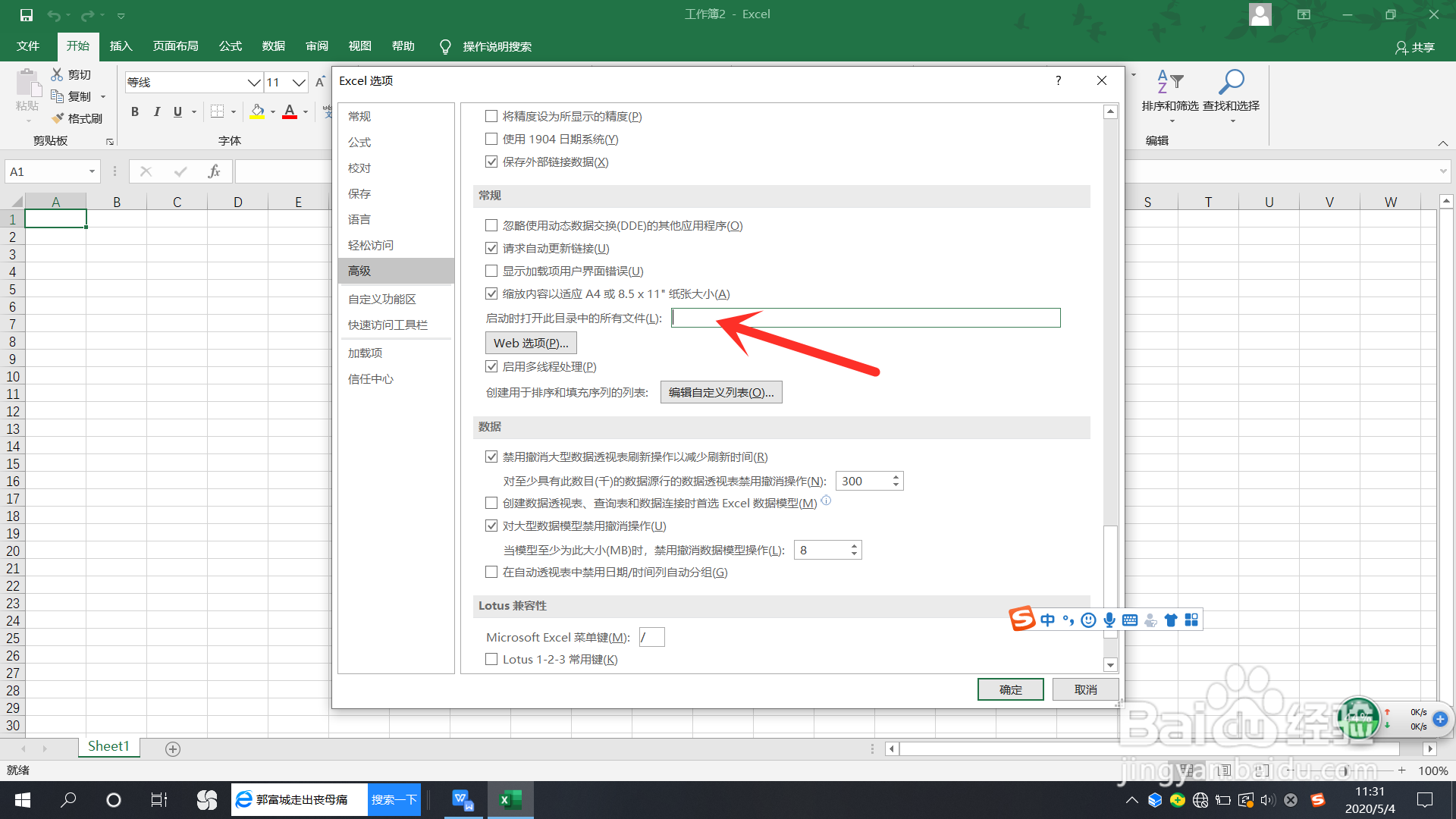Click the Redo arrow icon
This screenshot has width=1456, height=819.
coord(88,15)
